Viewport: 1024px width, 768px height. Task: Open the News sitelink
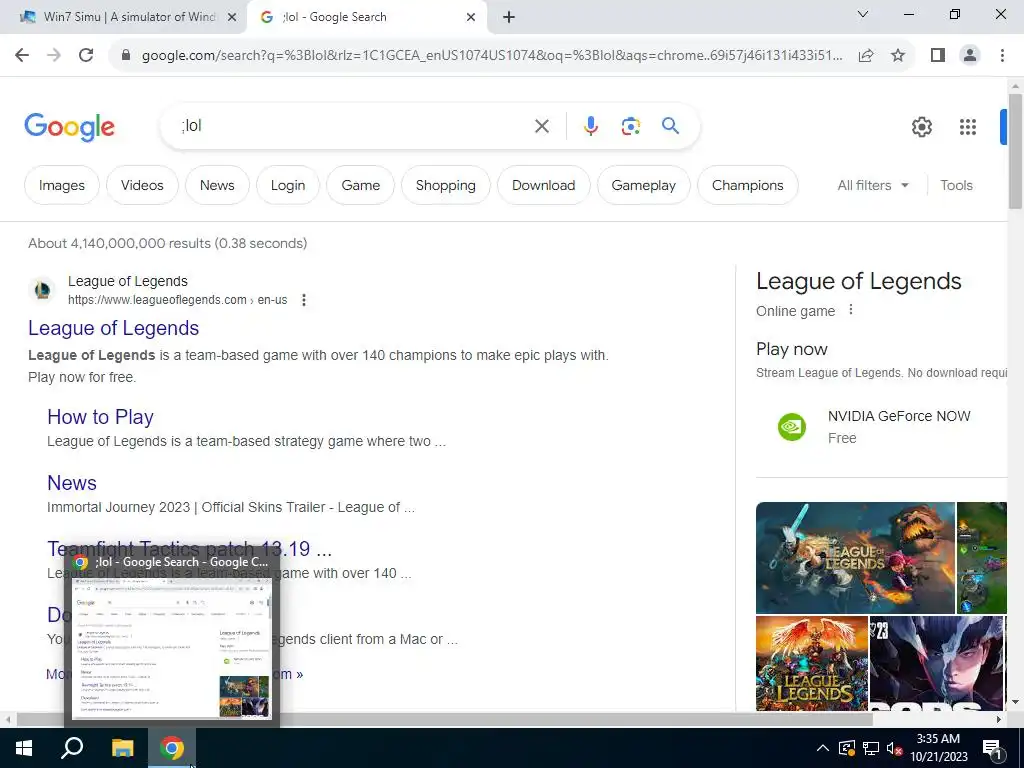(x=72, y=483)
